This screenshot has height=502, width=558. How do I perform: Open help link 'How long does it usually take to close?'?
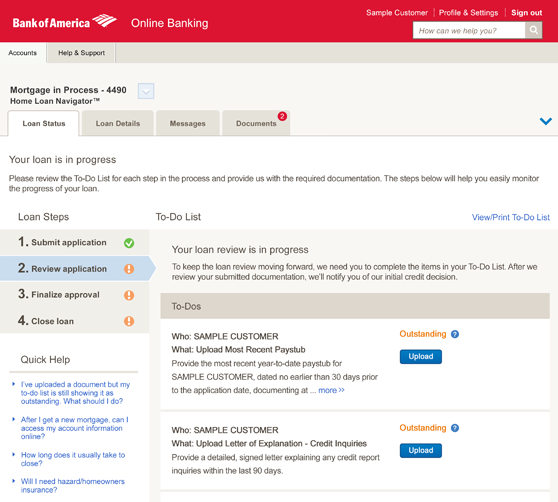(73, 459)
